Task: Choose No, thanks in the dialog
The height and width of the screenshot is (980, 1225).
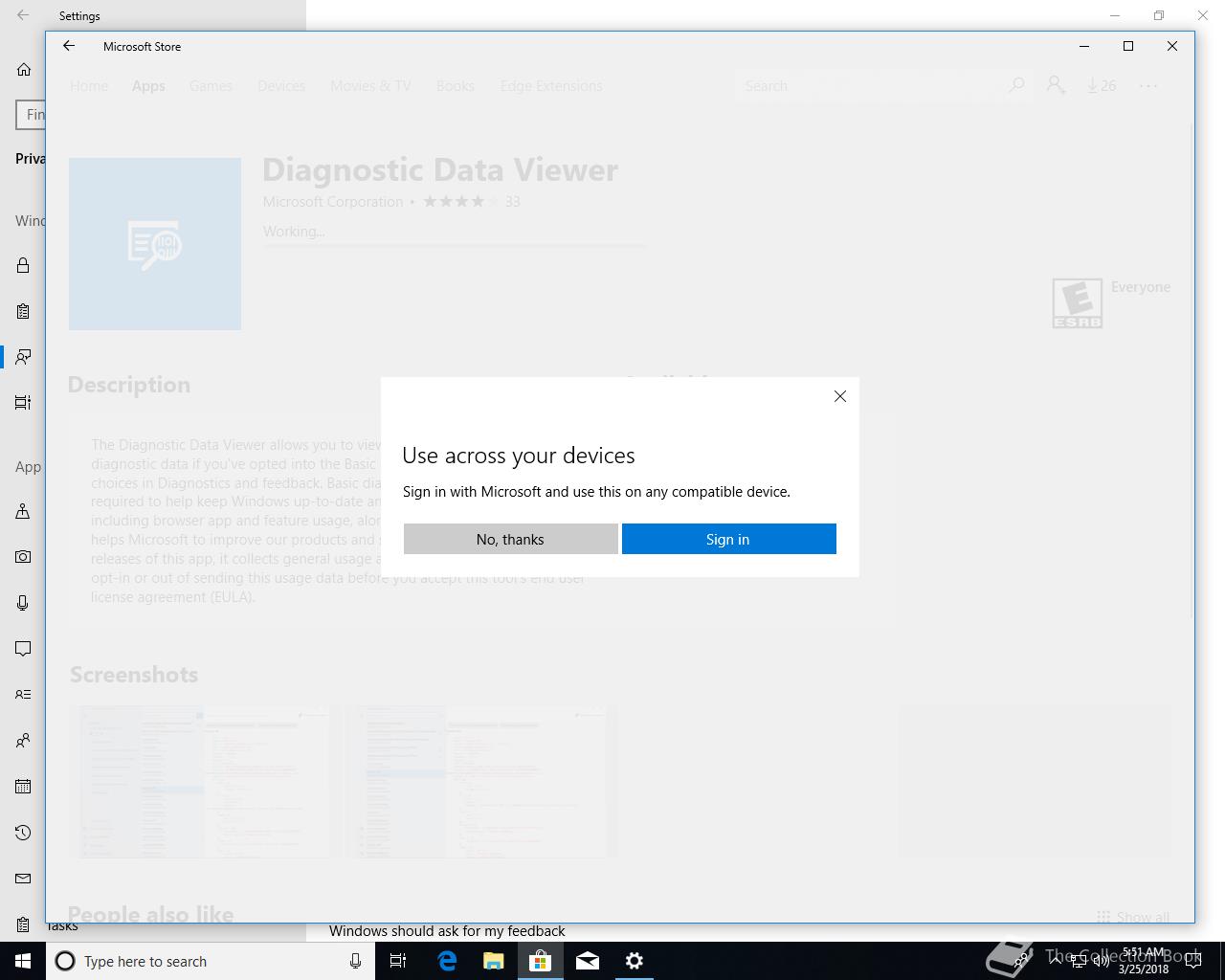Action: coord(510,539)
